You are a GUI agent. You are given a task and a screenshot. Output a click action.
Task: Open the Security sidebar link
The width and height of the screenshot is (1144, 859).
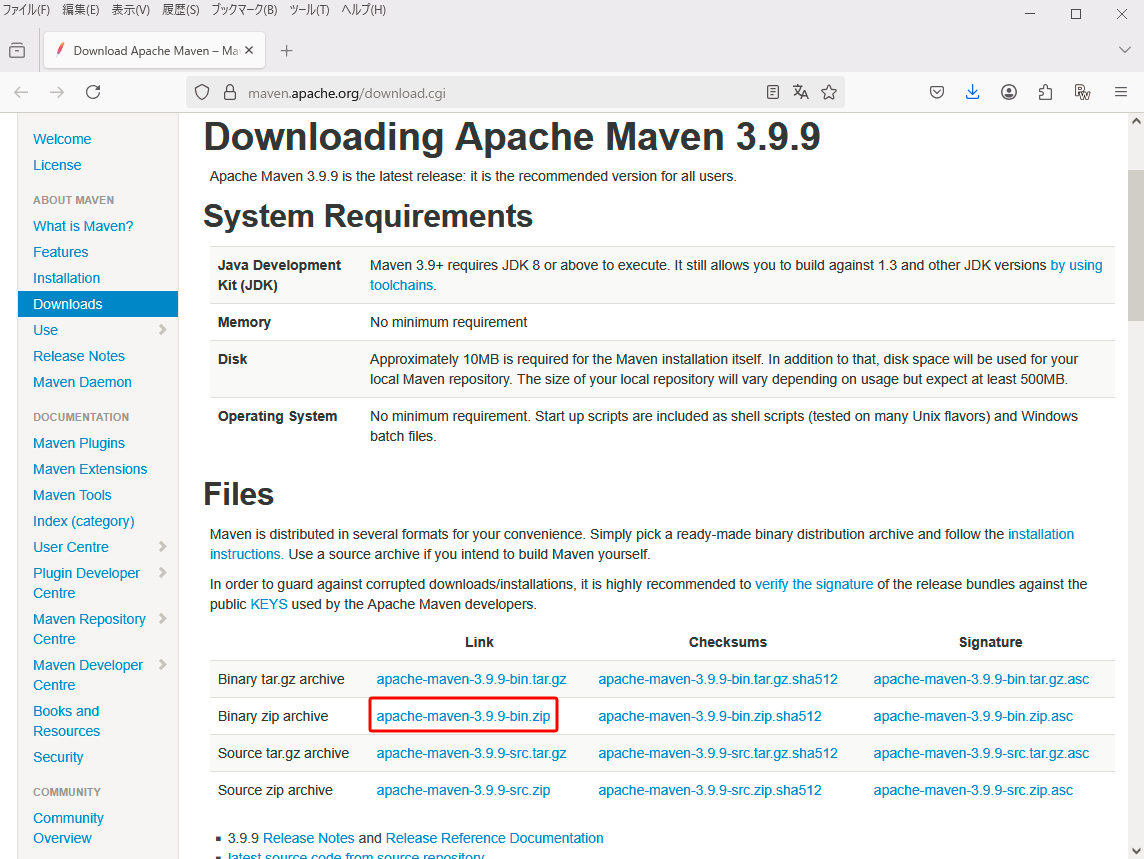(x=58, y=757)
